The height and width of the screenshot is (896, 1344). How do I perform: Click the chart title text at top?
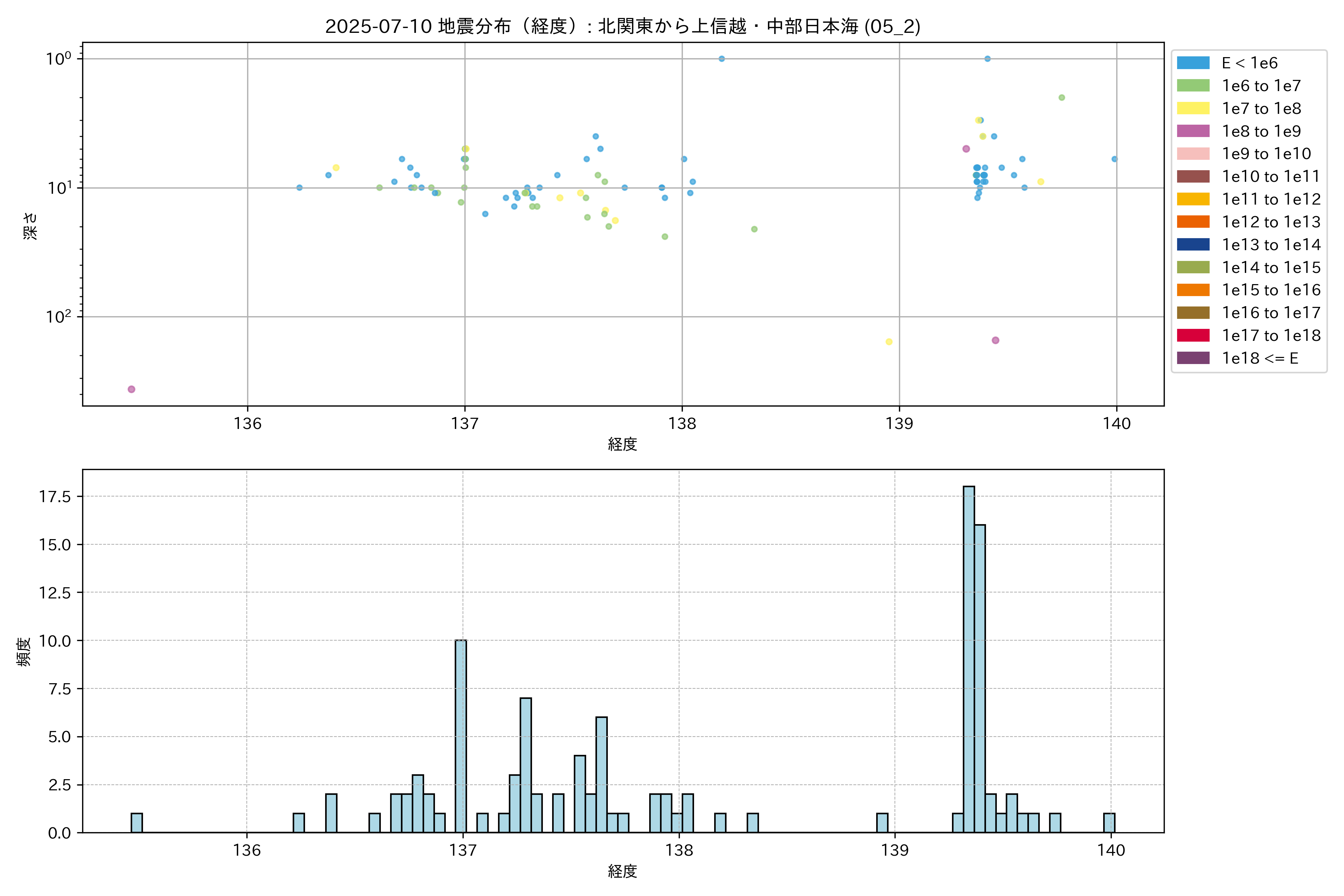622,26
